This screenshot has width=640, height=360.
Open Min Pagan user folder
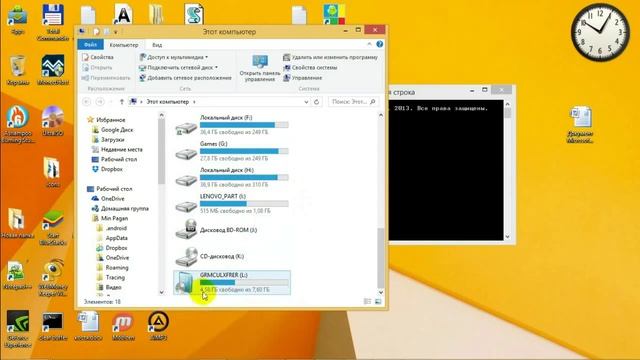110,218
